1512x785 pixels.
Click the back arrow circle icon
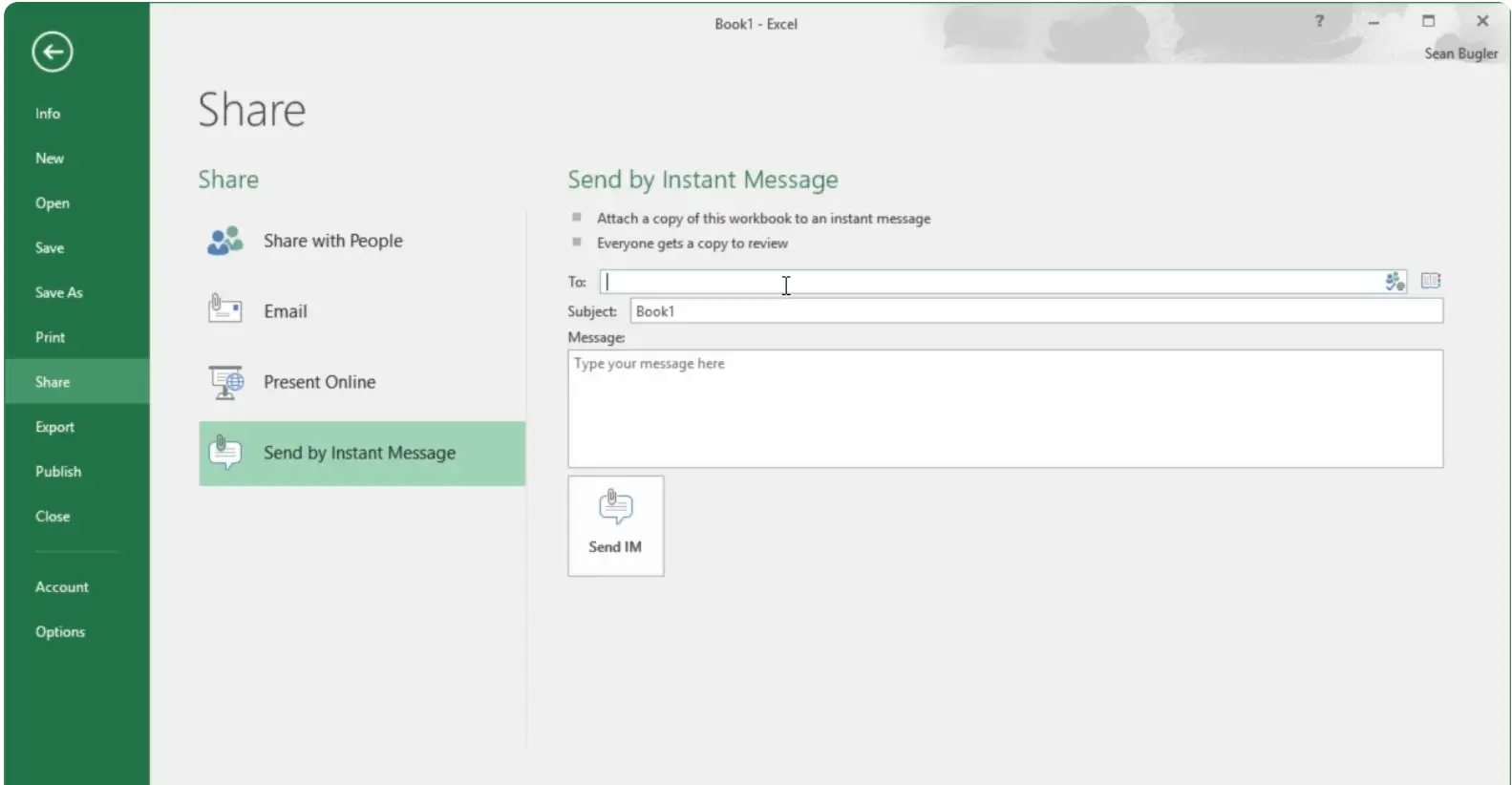click(52, 52)
